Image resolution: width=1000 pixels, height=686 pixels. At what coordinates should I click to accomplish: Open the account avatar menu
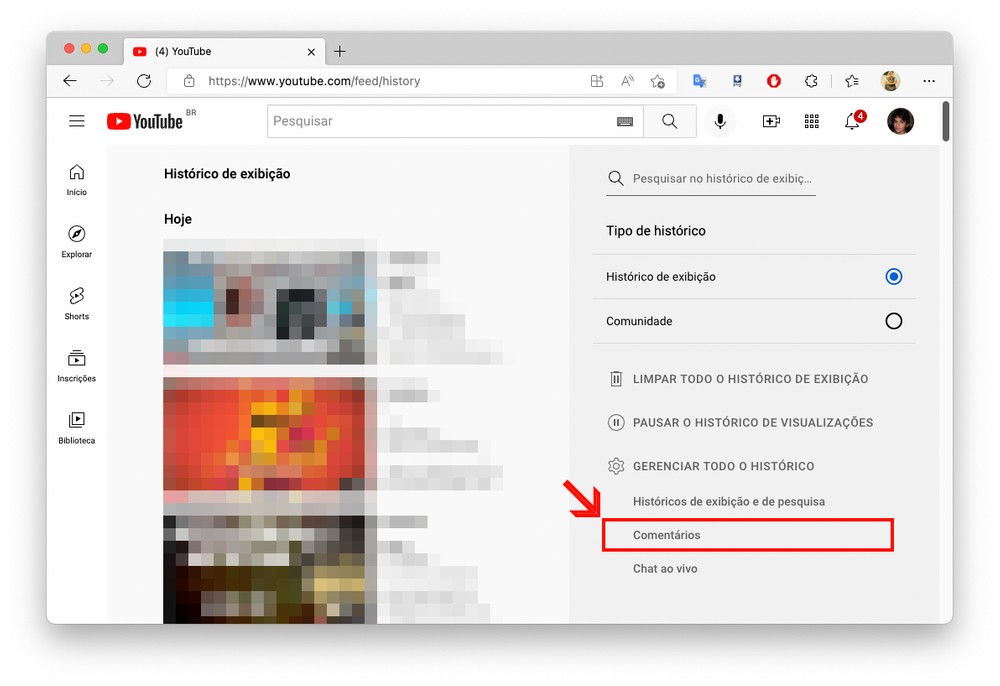point(900,121)
